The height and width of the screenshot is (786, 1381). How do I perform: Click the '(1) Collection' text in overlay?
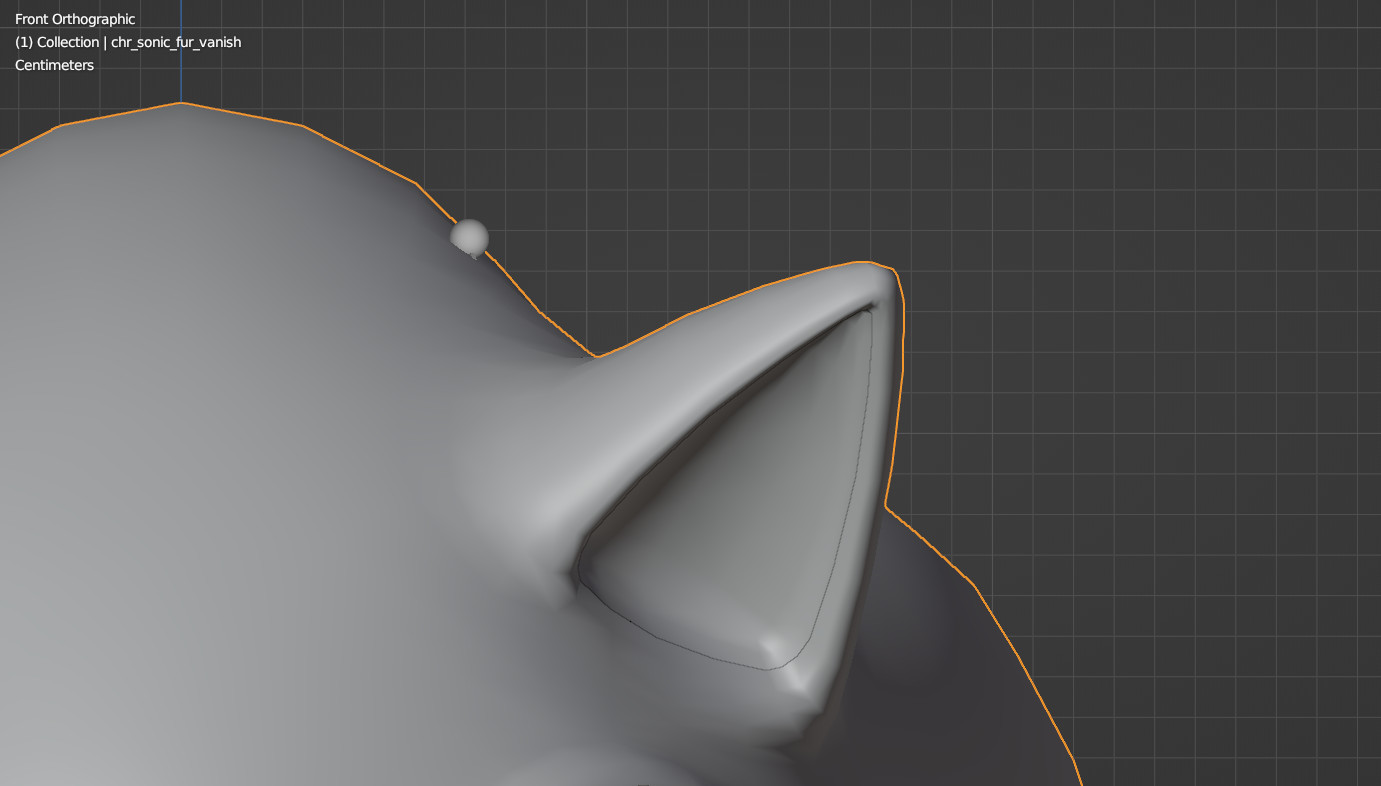(56, 42)
